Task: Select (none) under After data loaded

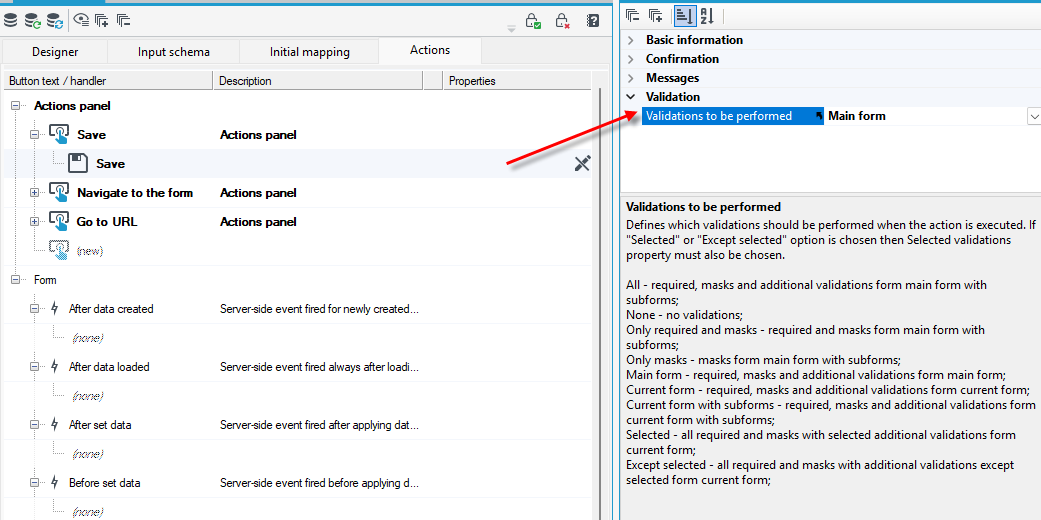Action: point(87,396)
